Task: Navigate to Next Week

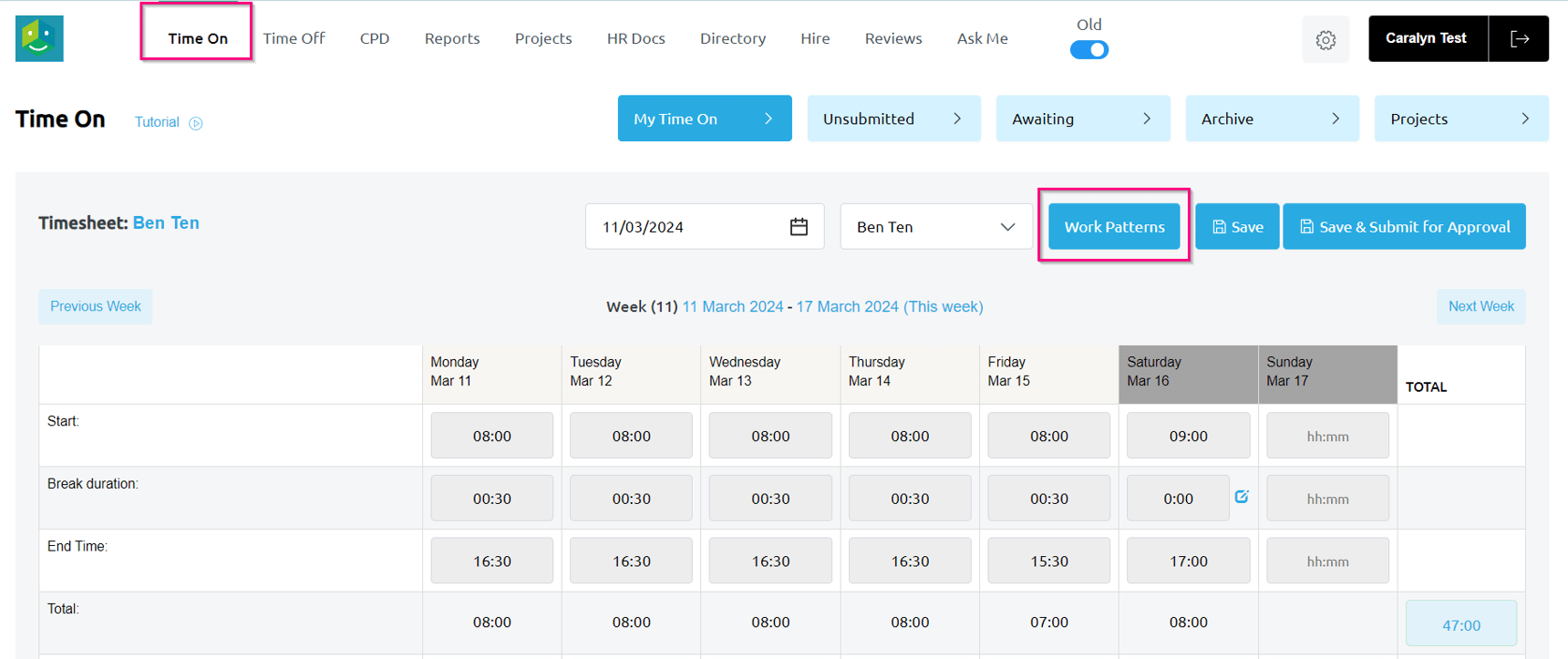Action: pyautogui.click(x=1480, y=306)
